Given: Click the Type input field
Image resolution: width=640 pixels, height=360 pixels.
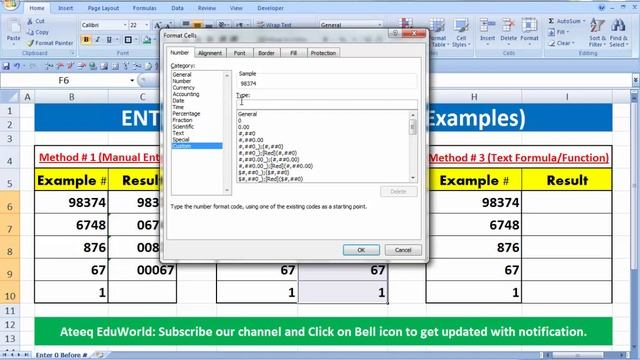Looking at the screenshot, I should pos(327,104).
